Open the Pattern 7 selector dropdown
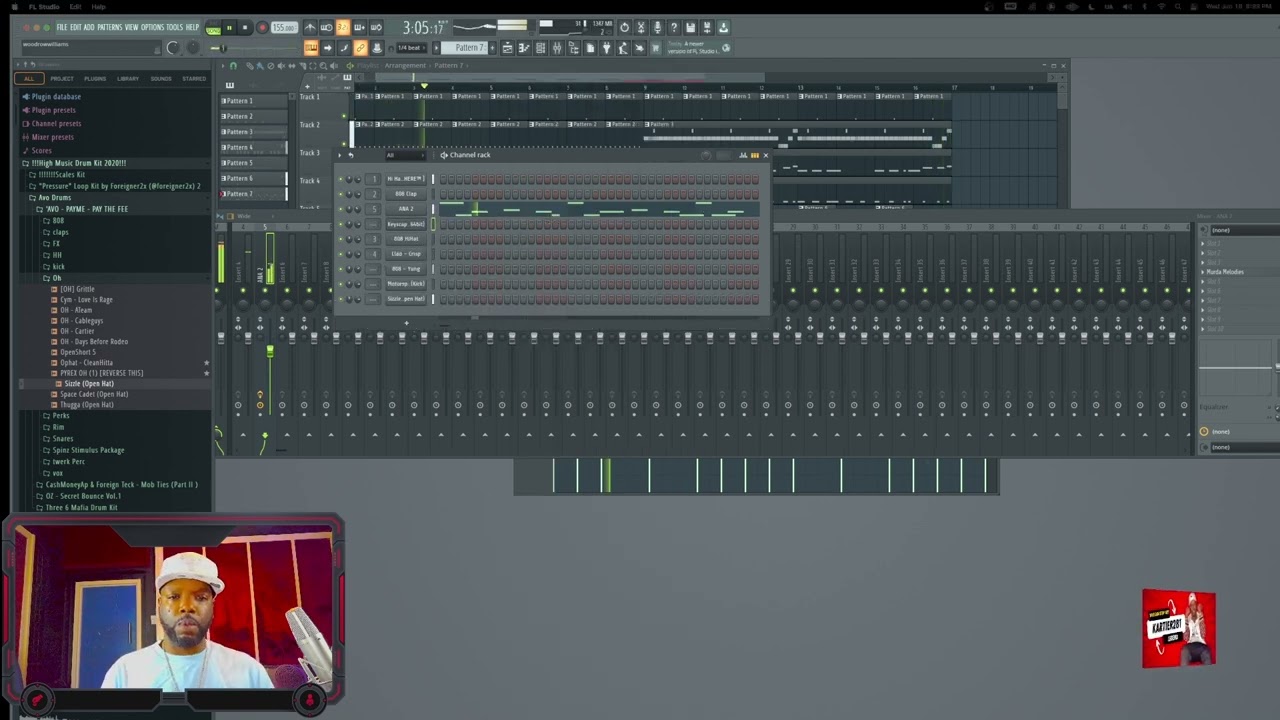 (x=464, y=47)
